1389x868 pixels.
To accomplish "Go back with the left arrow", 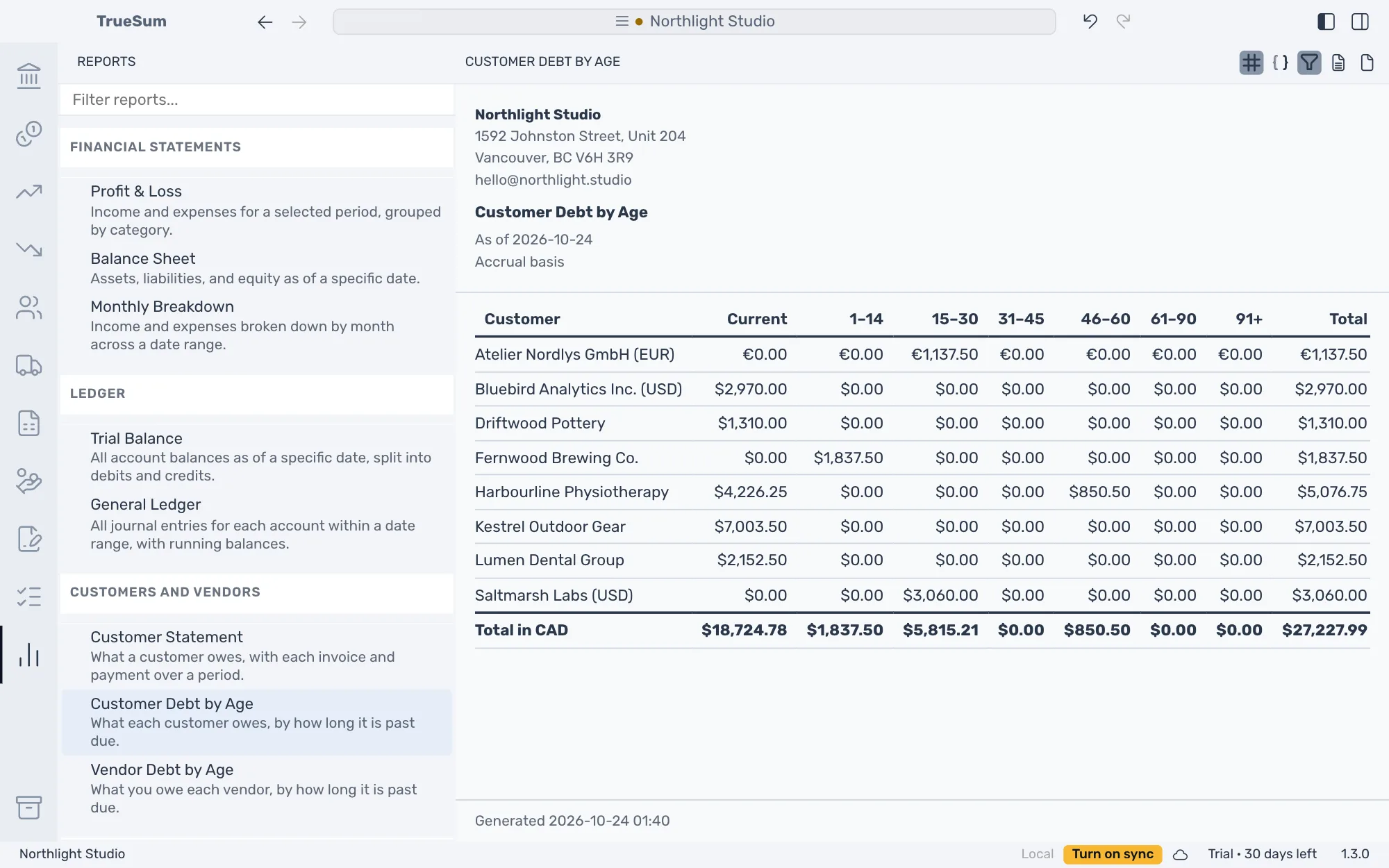I will tap(265, 22).
